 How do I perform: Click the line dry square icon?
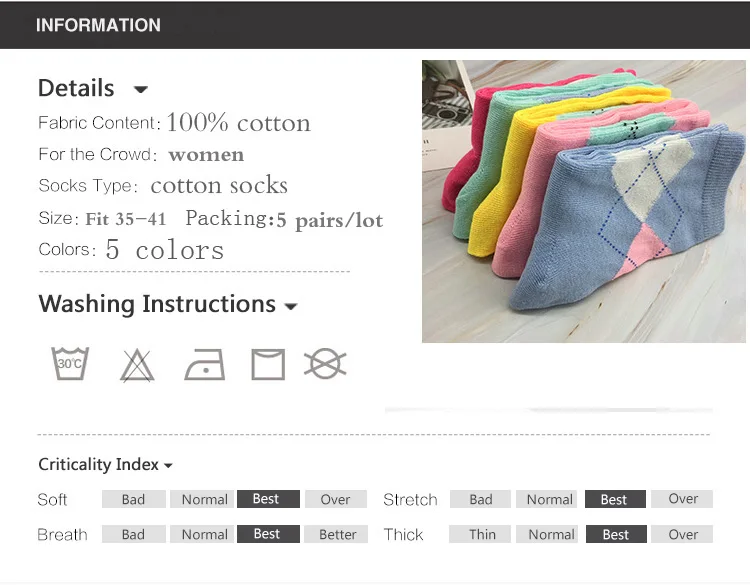coord(268,364)
